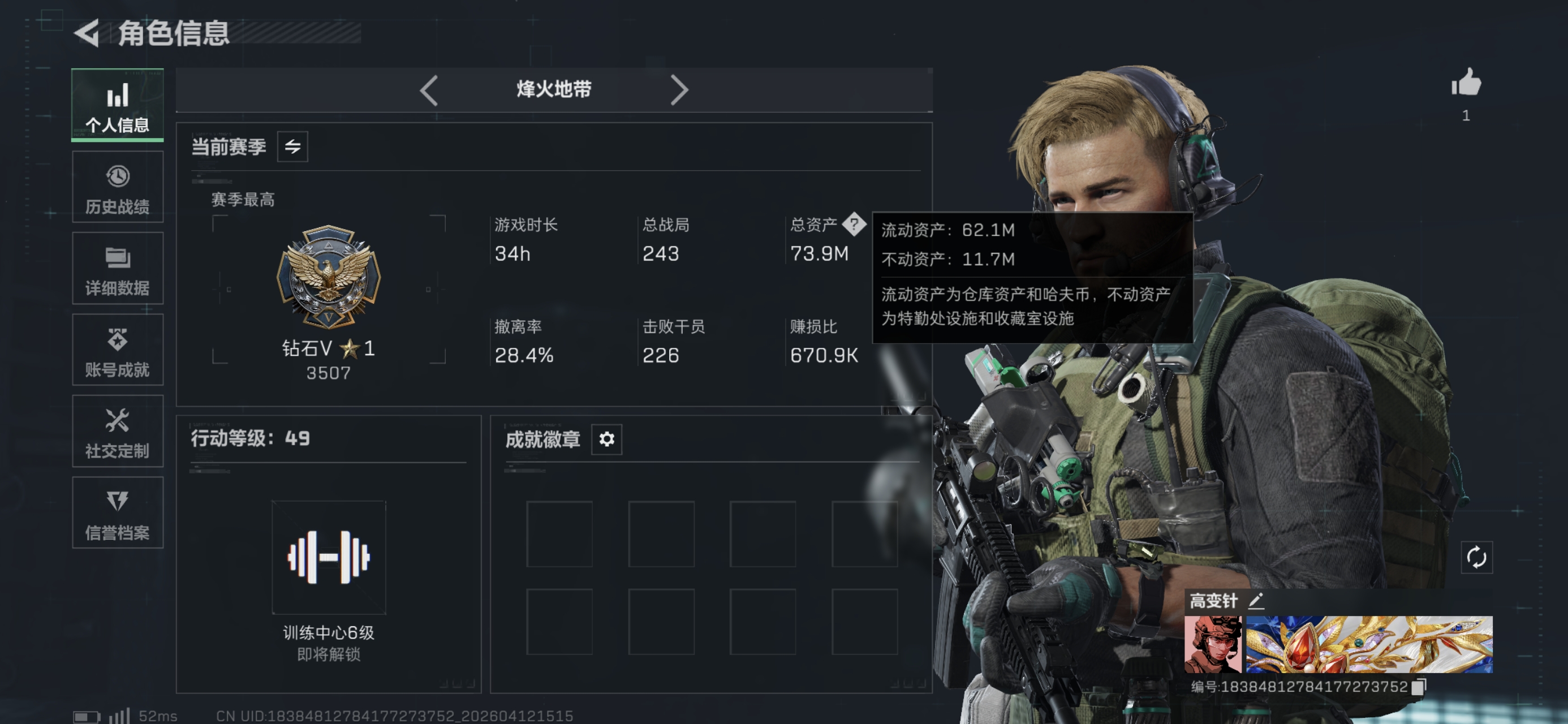
Task: Like profile with thumbs-up icon
Action: click(x=1466, y=82)
